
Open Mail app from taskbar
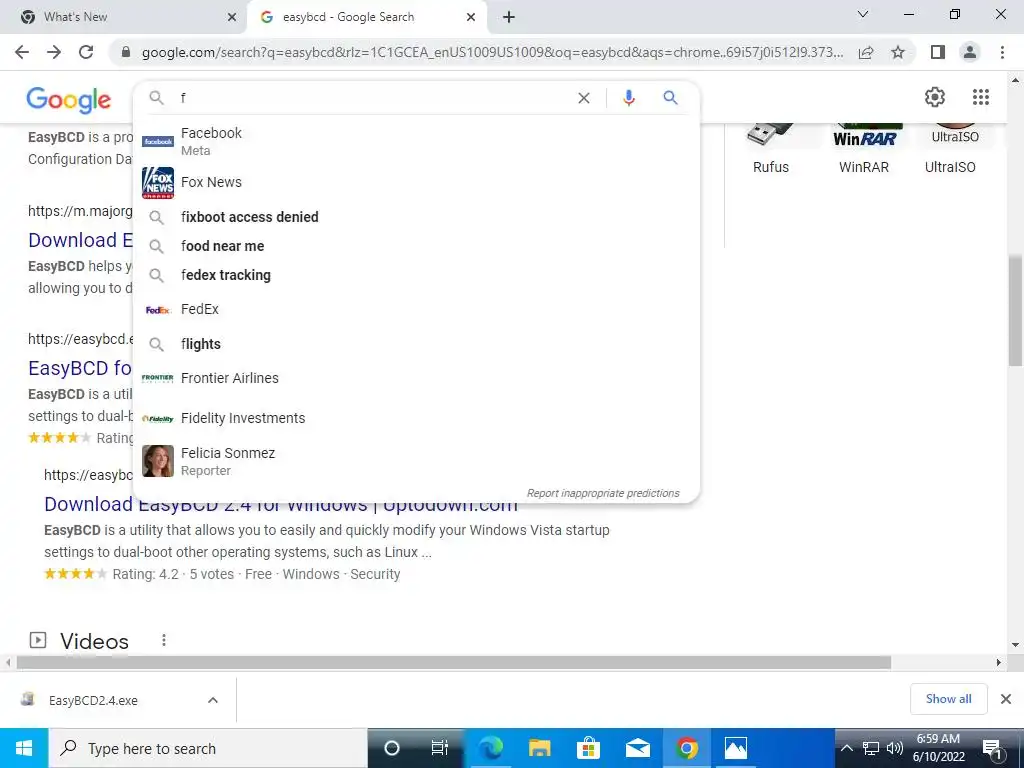point(637,748)
